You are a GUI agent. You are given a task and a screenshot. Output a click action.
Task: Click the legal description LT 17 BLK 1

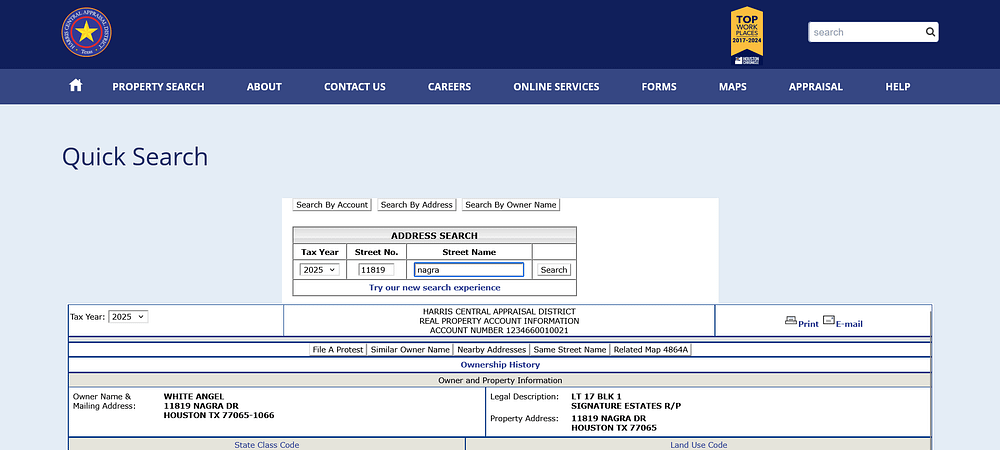(596, 396)
